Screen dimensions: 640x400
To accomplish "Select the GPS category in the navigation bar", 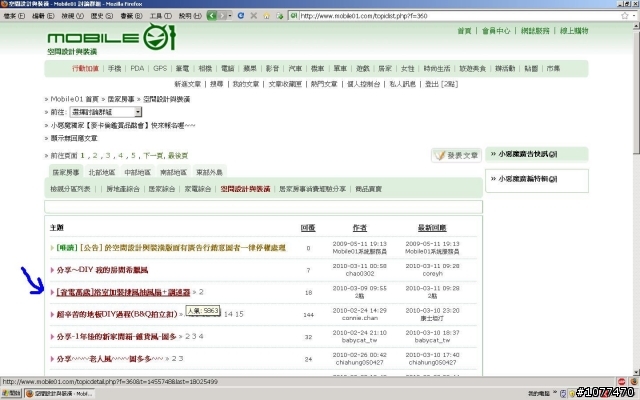I will coord(160,68).
